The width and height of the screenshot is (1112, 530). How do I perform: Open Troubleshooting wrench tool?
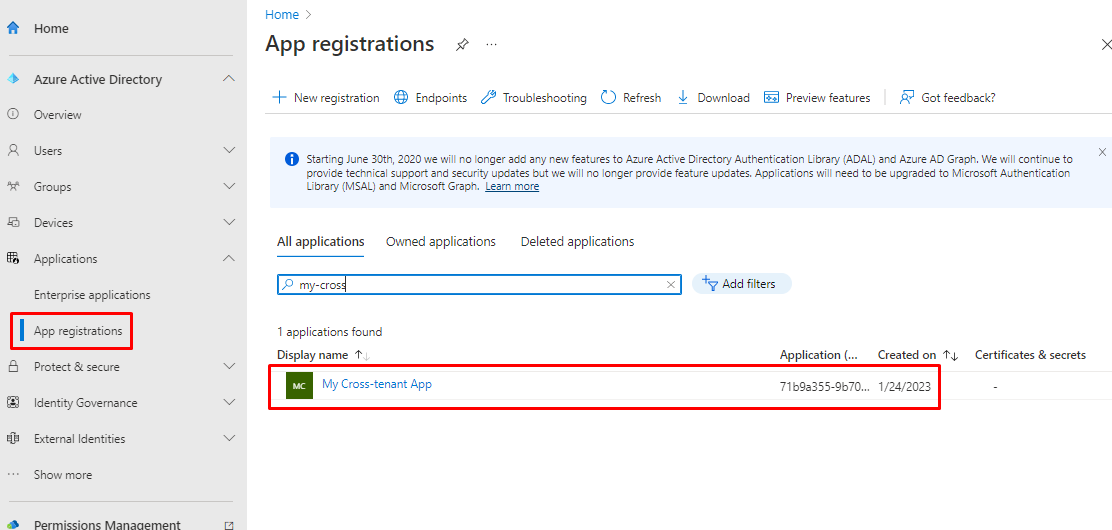pyautogui.click(x=489, y=98)
